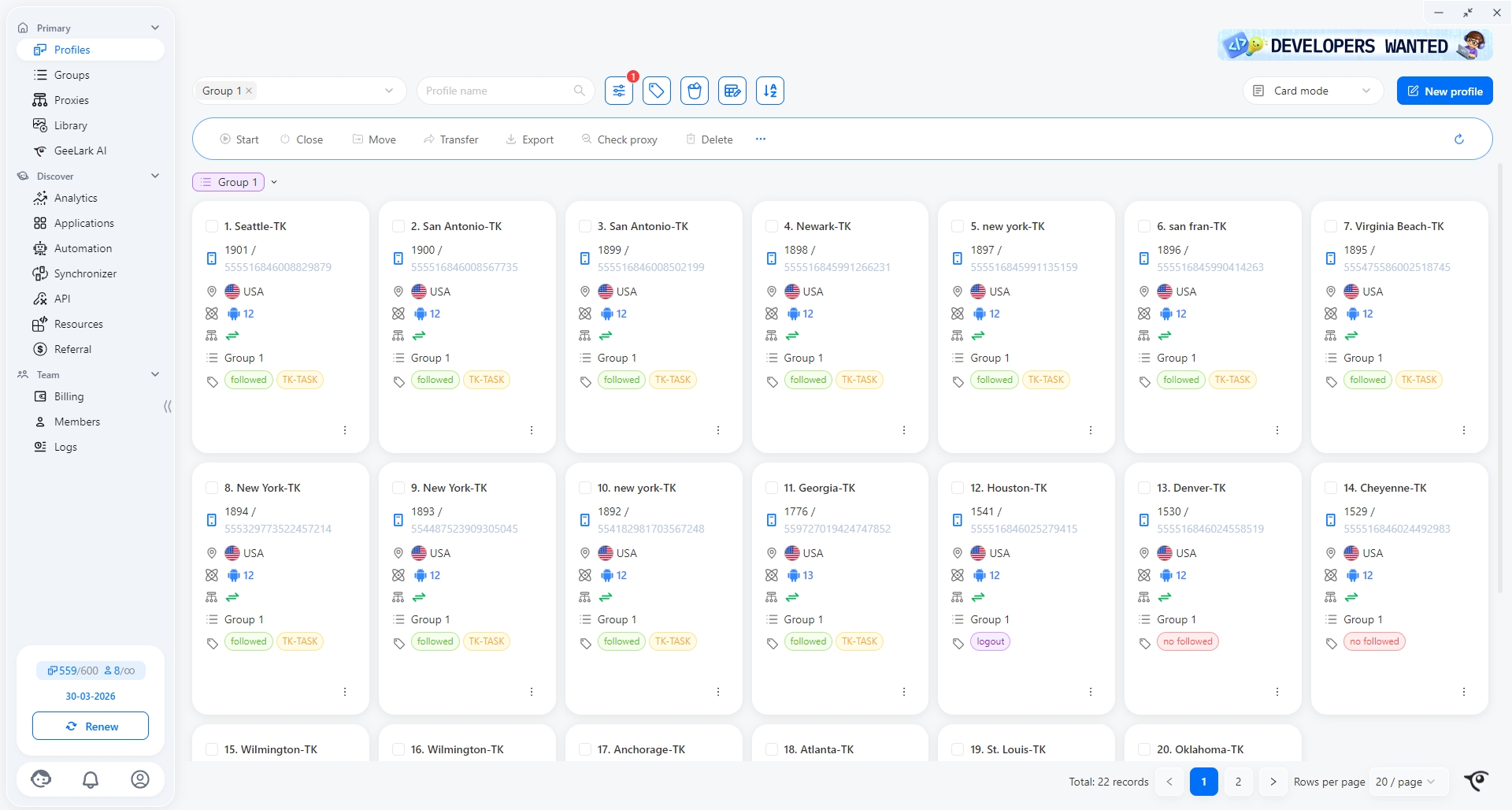The height and width of the screenshot is (810, 1512).
Task: Expand the Group 1 tag dropdown chevron
Action: [x=274, y=182]
